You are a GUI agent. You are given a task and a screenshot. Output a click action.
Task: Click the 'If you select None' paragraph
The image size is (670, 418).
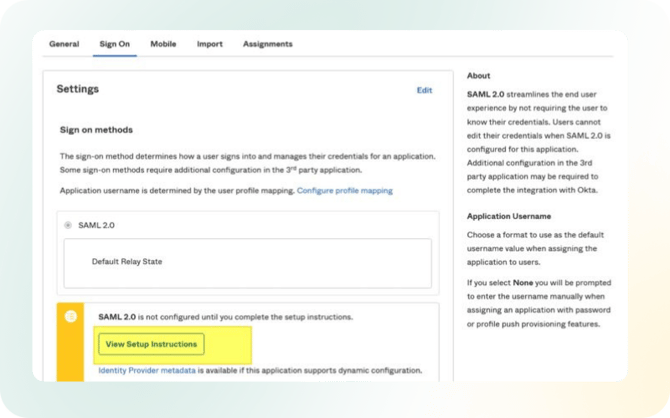click(539, 303)
